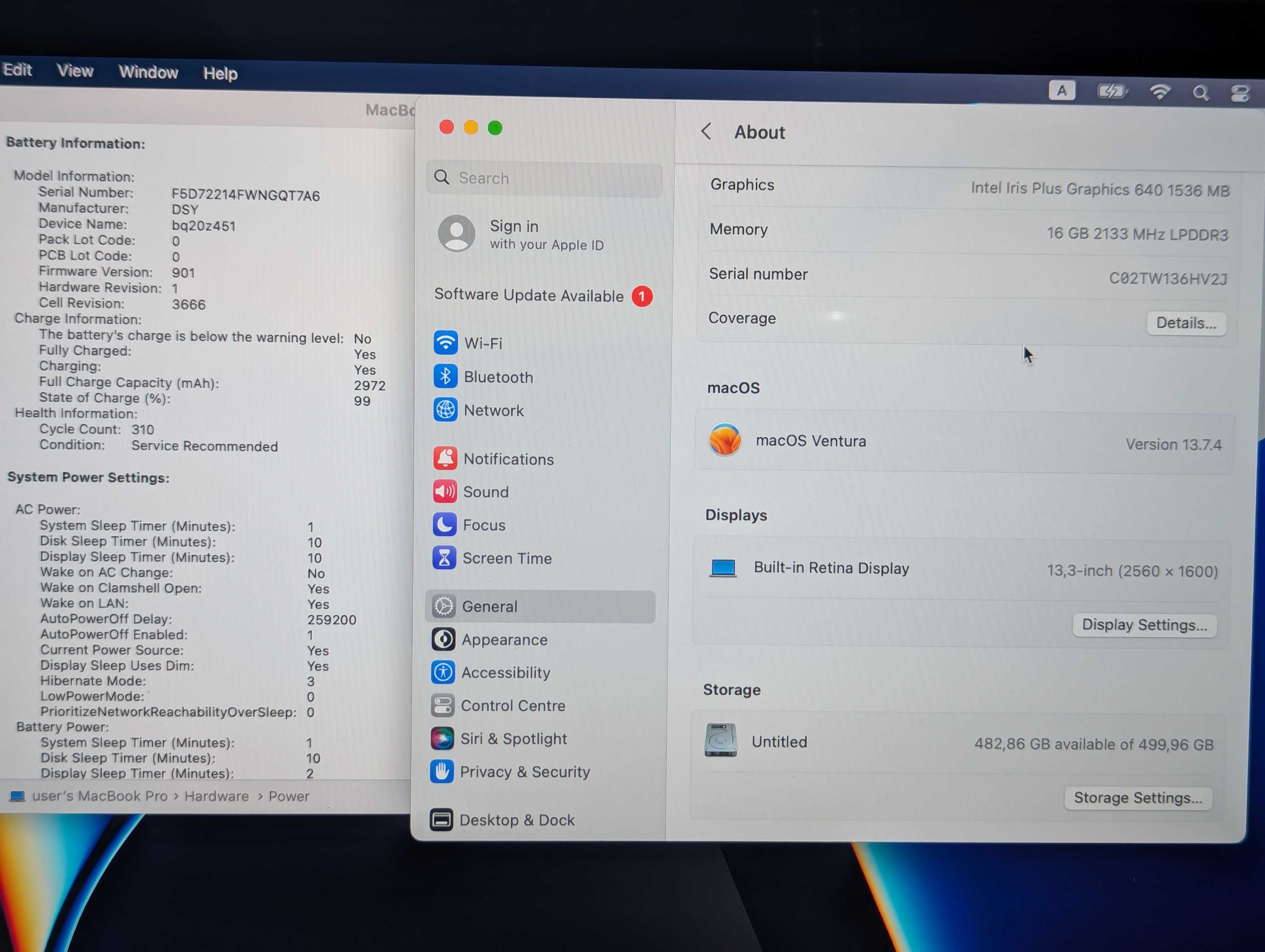Click Cell Revision value 3666
Image resolution: width=1265 pixels, height=952 pixels.
pos(189,304)
